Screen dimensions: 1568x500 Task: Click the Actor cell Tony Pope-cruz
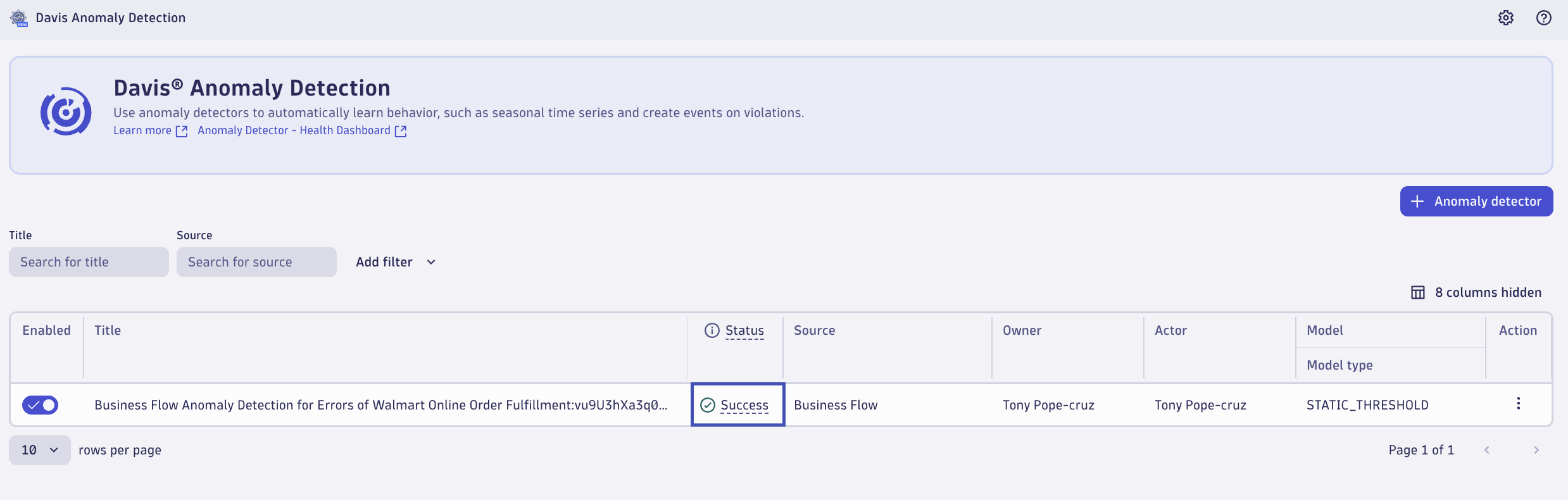[x=1200, y=405]
